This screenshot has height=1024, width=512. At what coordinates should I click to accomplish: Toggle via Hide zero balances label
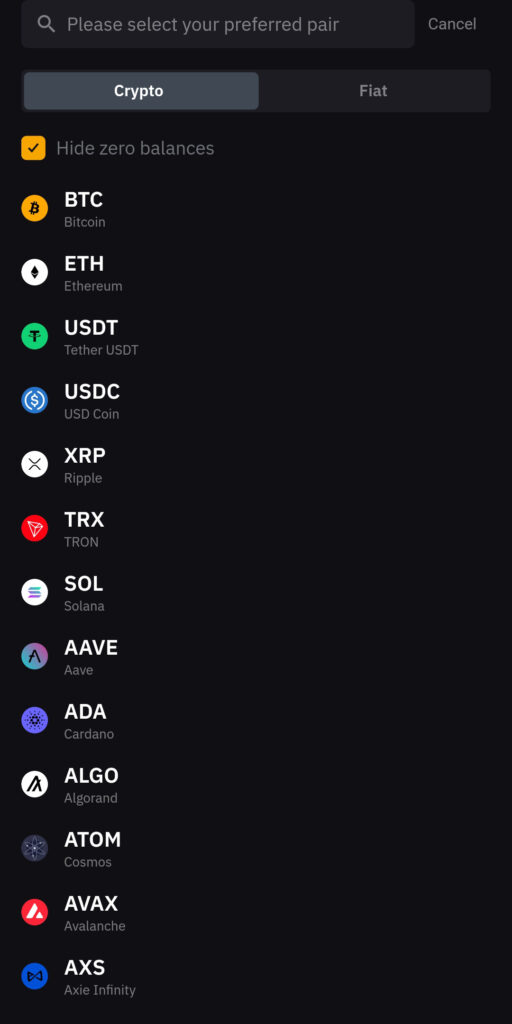click(x=135, y=148)
